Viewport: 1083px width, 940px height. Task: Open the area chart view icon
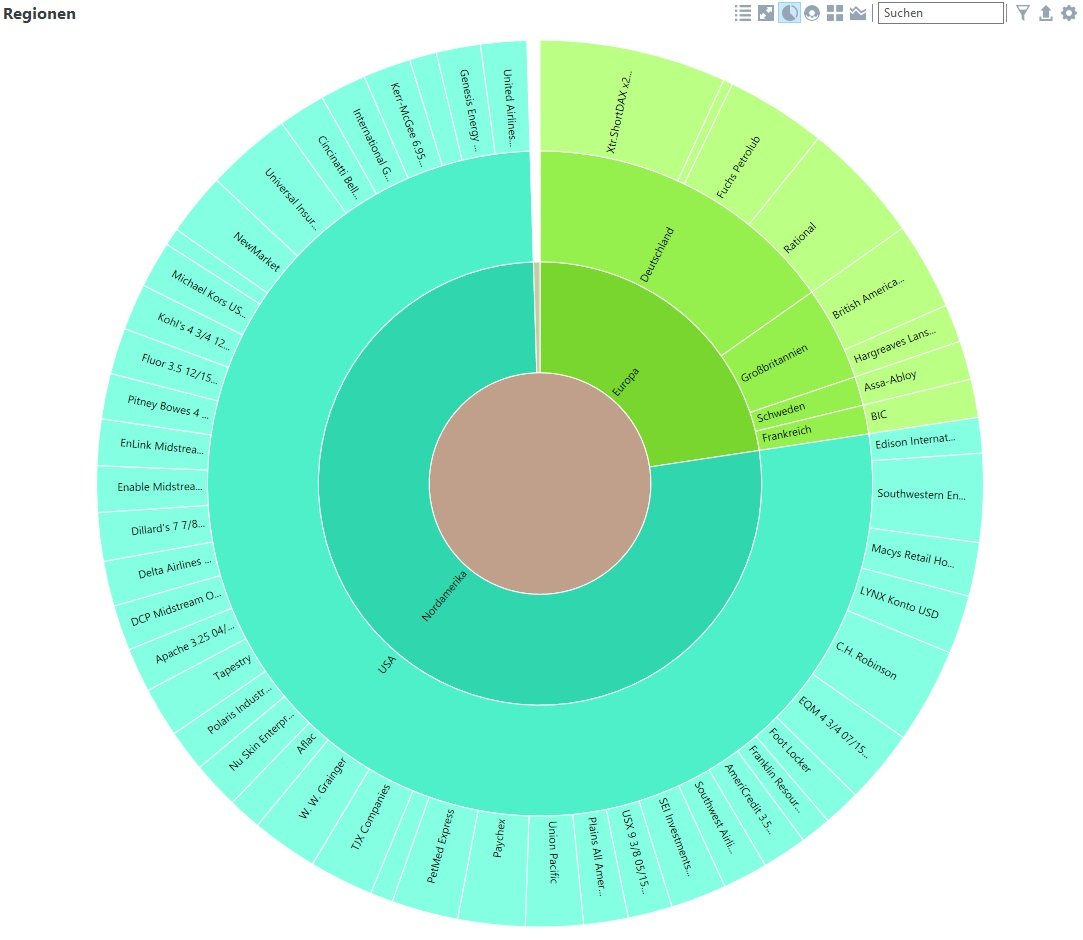pyautogui.click(x=858, y=13)
